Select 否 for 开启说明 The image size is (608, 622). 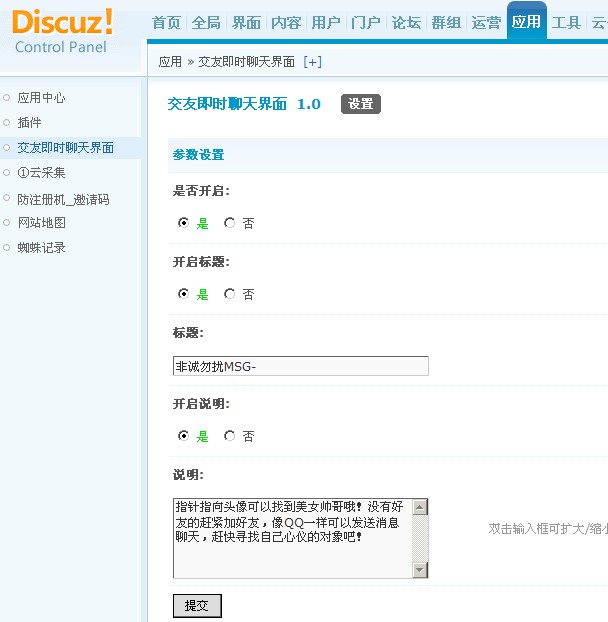click(230, 436)
